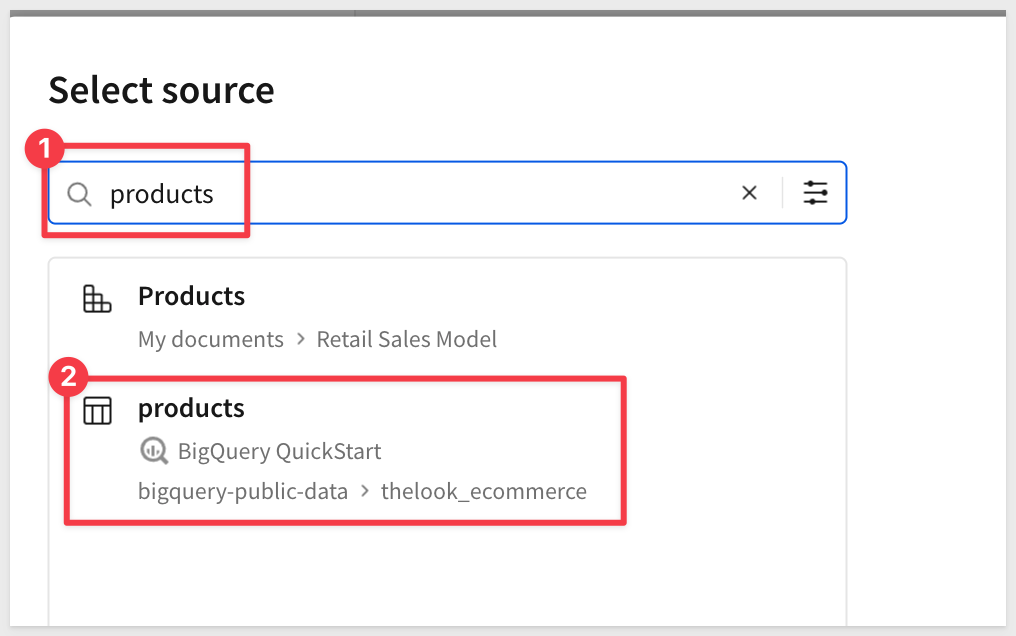Open the search filter options slider icon
Screen dimensions: 1016x636
pos(816,193)
